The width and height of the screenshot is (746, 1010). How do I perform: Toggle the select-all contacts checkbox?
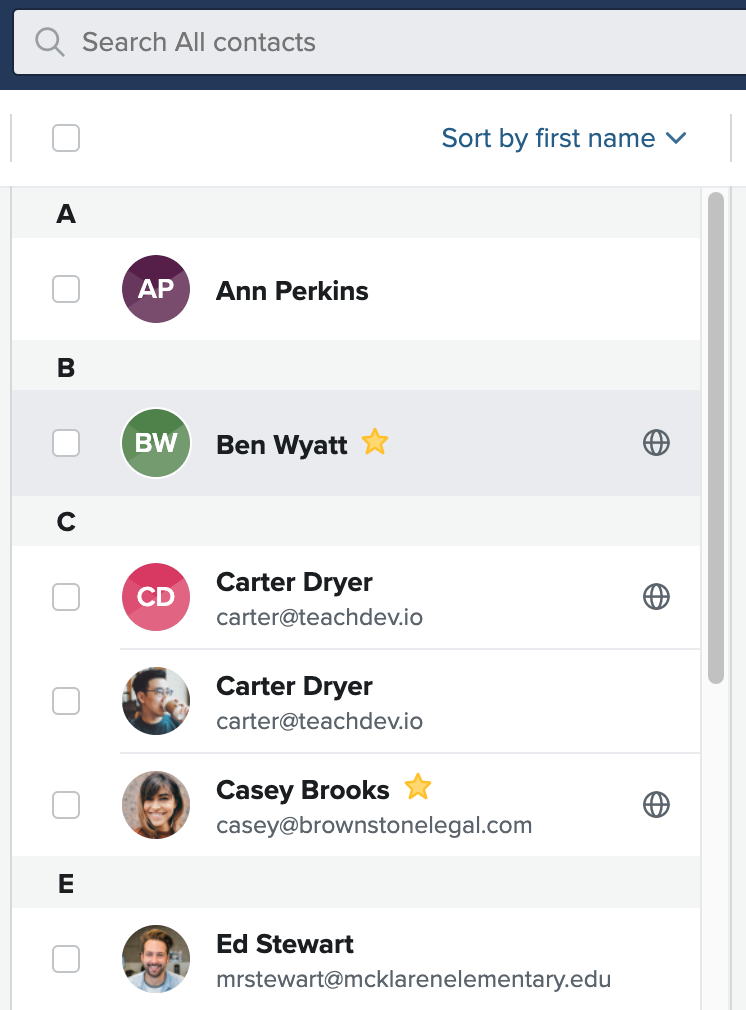pos(66,138)
